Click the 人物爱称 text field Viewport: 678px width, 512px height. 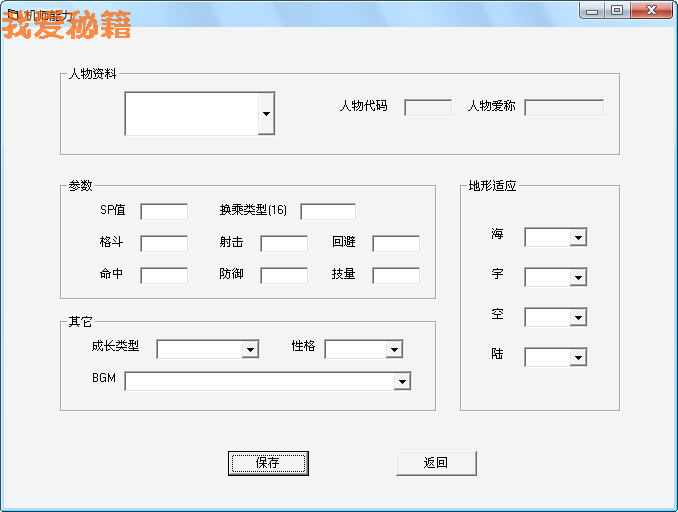click(x=564, y=107)
